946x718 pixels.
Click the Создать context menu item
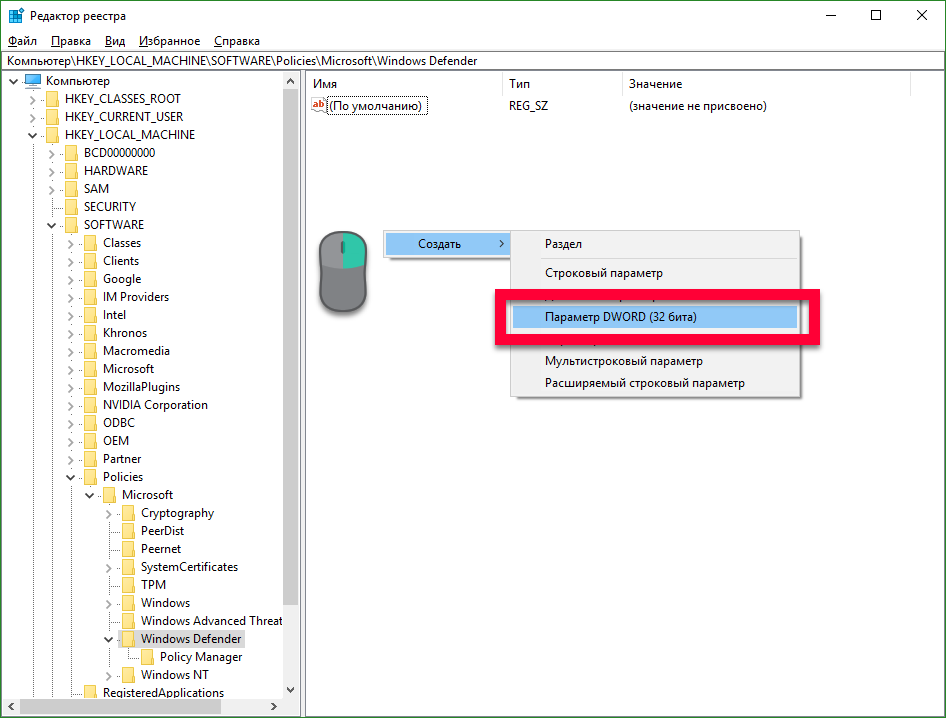click(439, 244)
